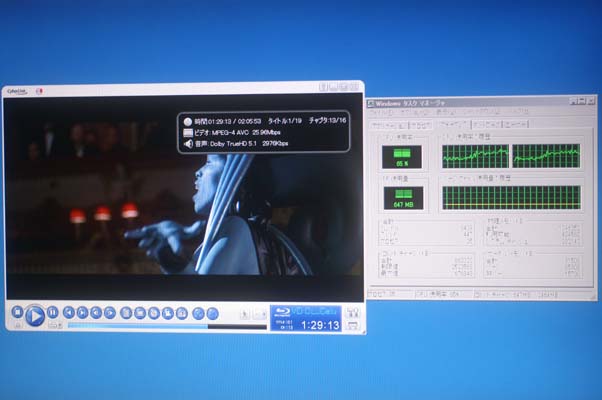Switch to the ネットワーク tab in Task Manager
The width and height of the screenshot is (602, 400).
[486, 125]
